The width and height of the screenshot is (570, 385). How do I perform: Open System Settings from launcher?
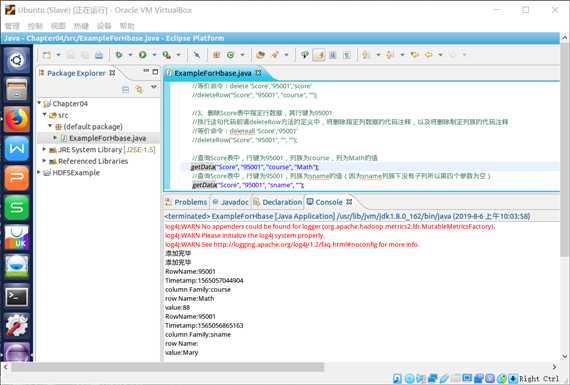coord(17,326)
